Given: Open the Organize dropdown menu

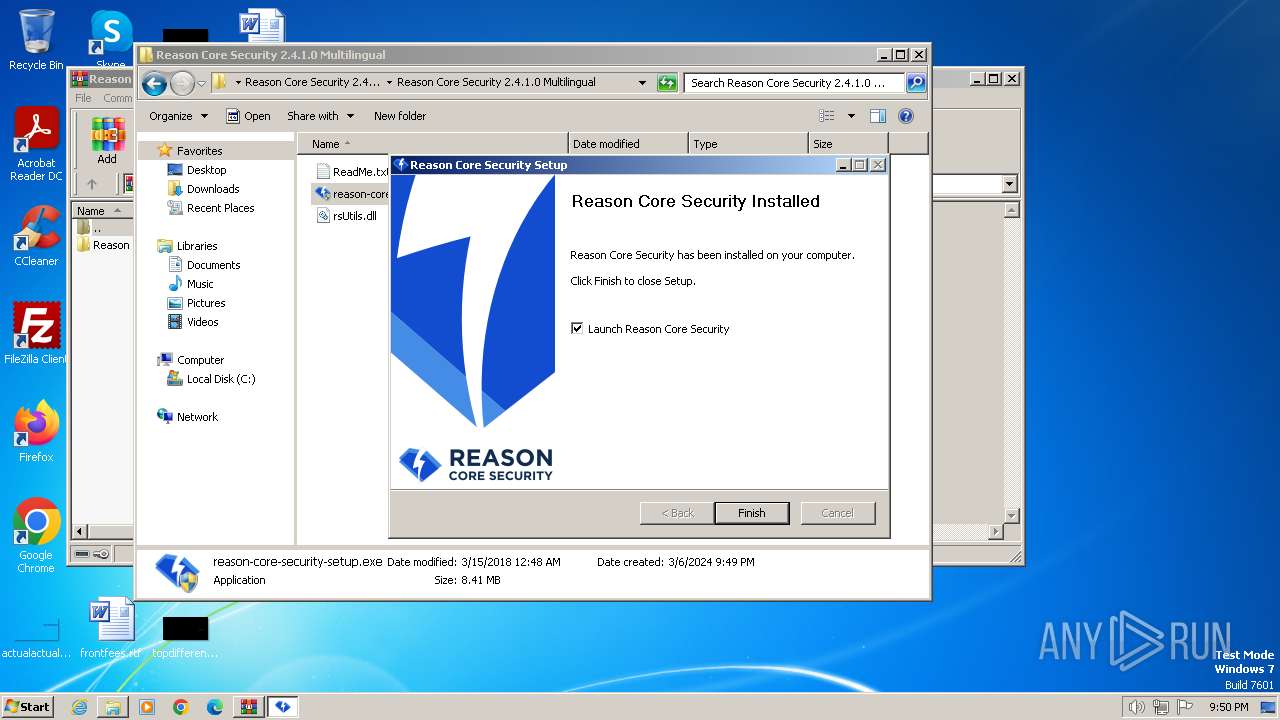Looking at the screenshot, I should [x=178, y=116].
